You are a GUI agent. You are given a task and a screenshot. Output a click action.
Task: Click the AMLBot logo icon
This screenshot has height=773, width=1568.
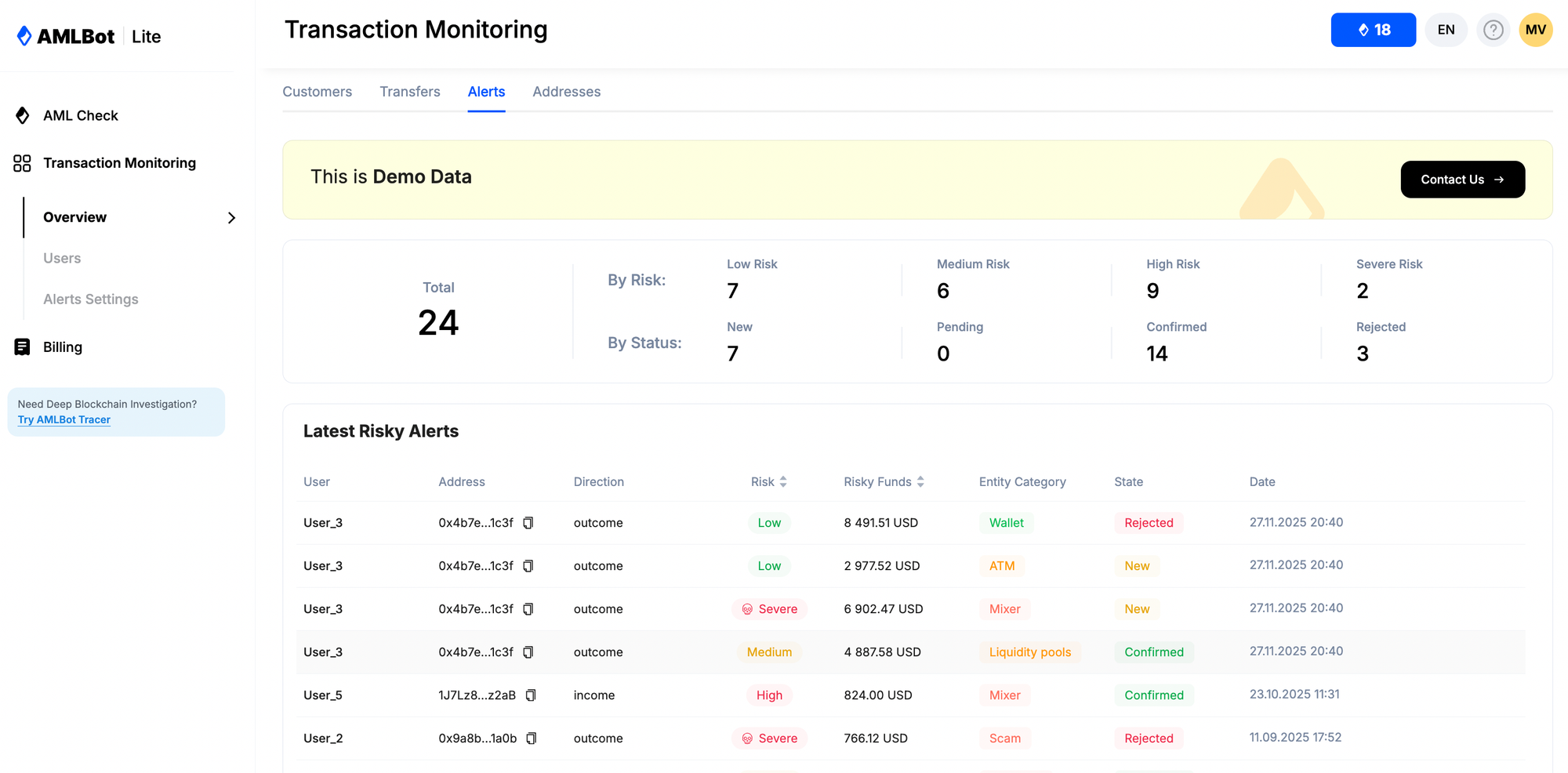coord(24,36)
